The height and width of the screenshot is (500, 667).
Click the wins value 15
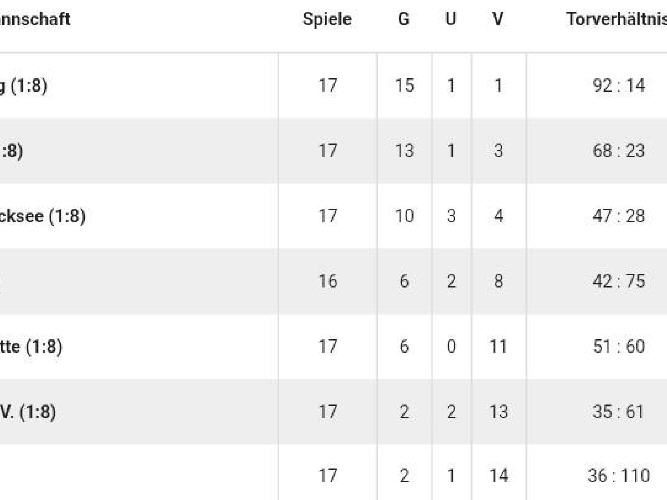point(404,86)
